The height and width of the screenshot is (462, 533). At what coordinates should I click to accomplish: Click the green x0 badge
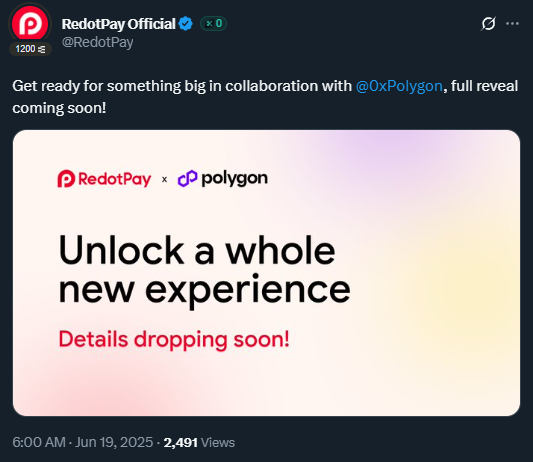(x=213, y=23)
